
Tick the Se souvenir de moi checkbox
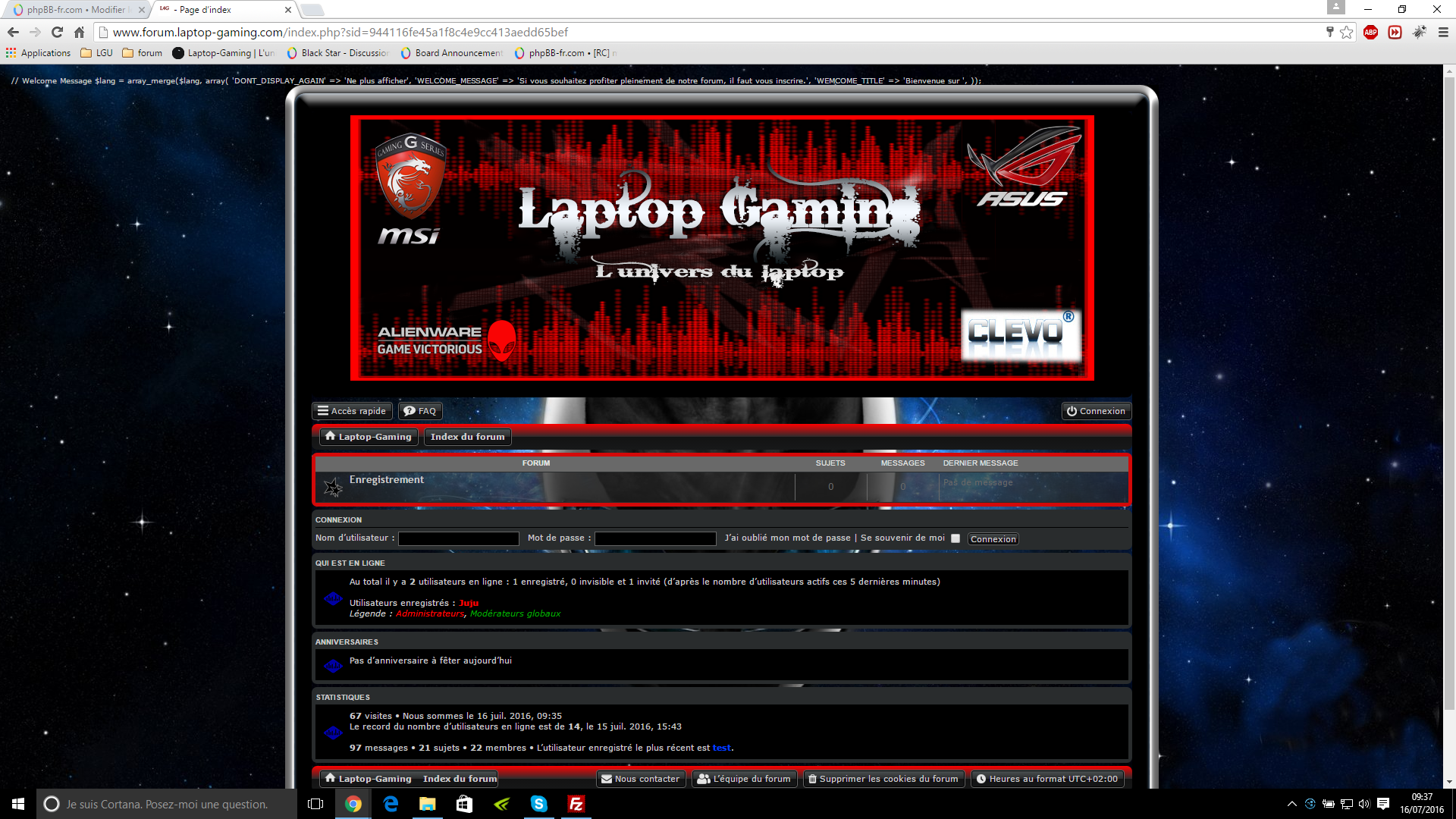(955, 538)
